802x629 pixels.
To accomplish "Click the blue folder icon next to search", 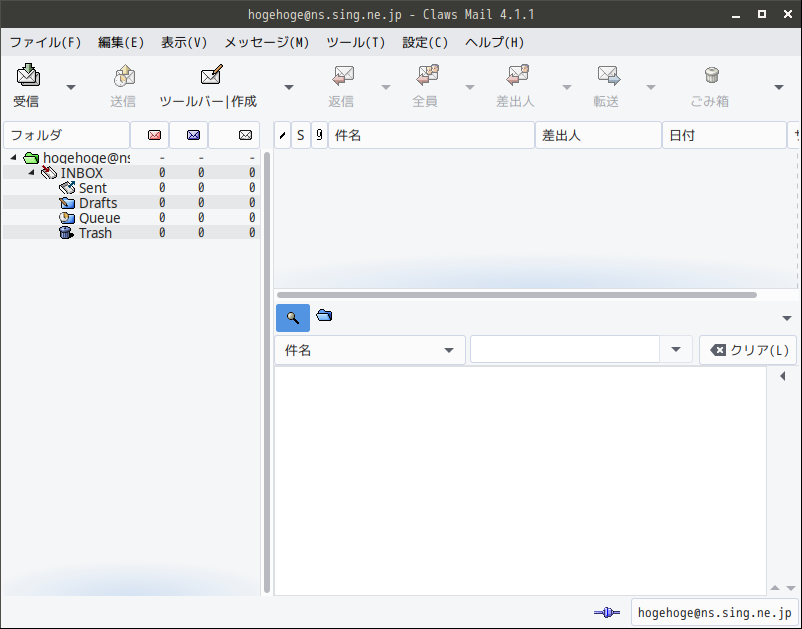I will pyautogui.click(x=324, y=315).
